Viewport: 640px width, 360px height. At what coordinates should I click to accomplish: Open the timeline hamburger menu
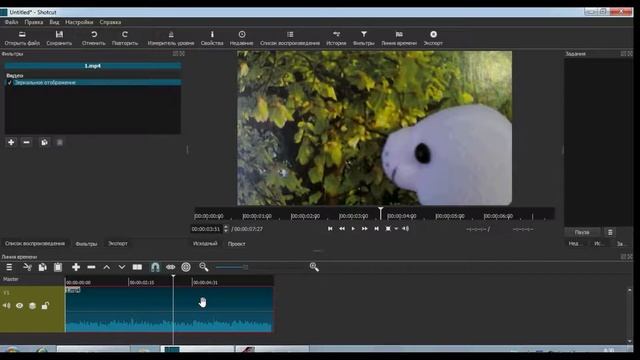9,267
